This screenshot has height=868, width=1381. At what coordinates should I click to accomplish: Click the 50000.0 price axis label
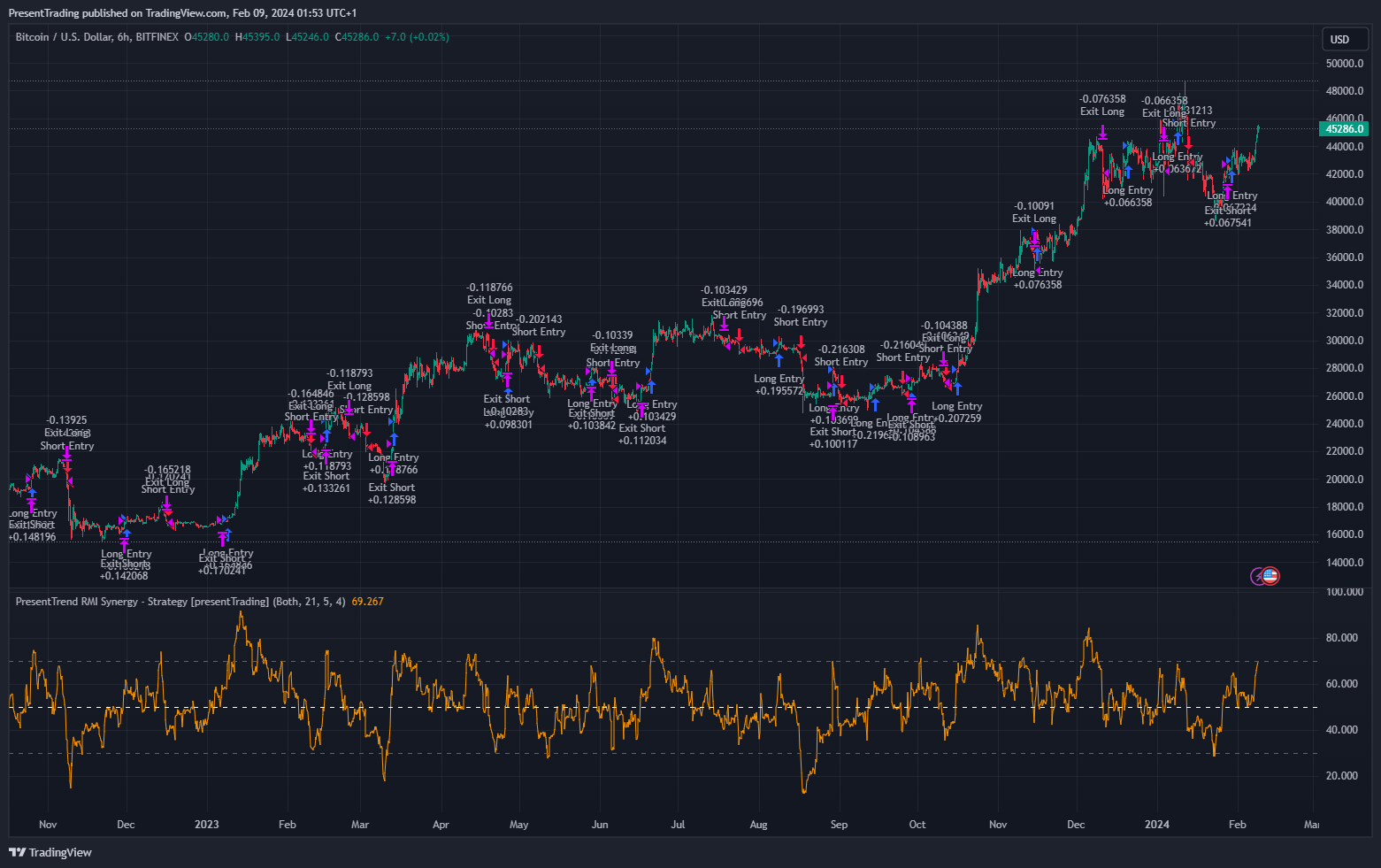1344,64
